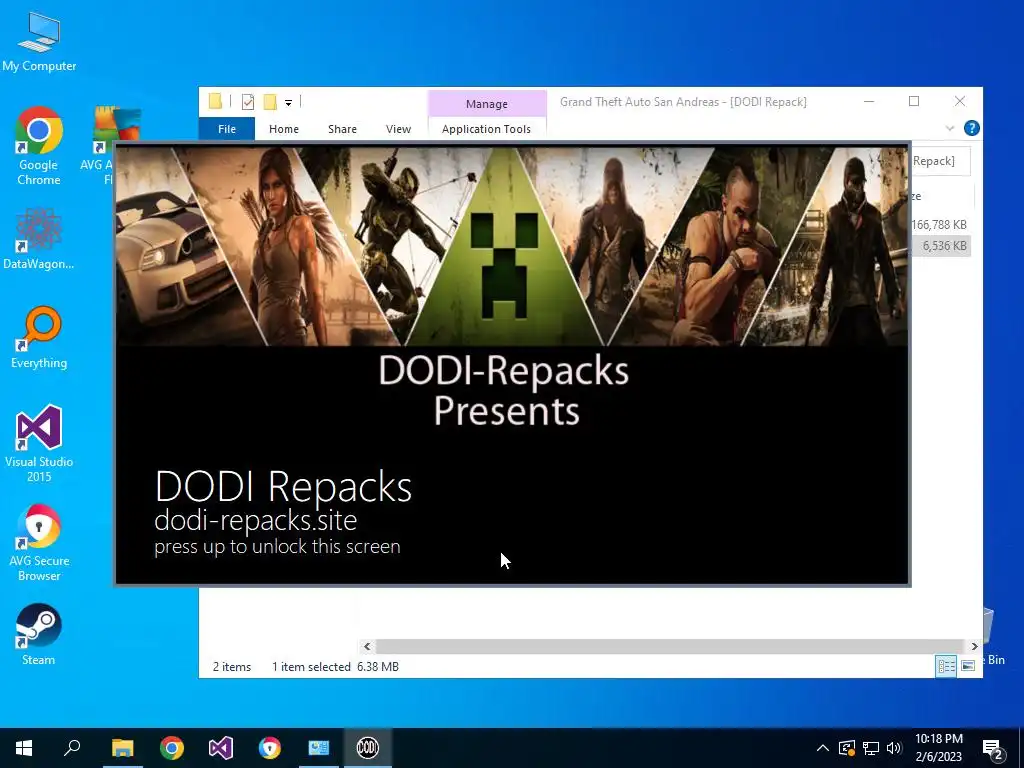Open taskbar search magnifier
1024x768 pixels.
click(72, 748)
